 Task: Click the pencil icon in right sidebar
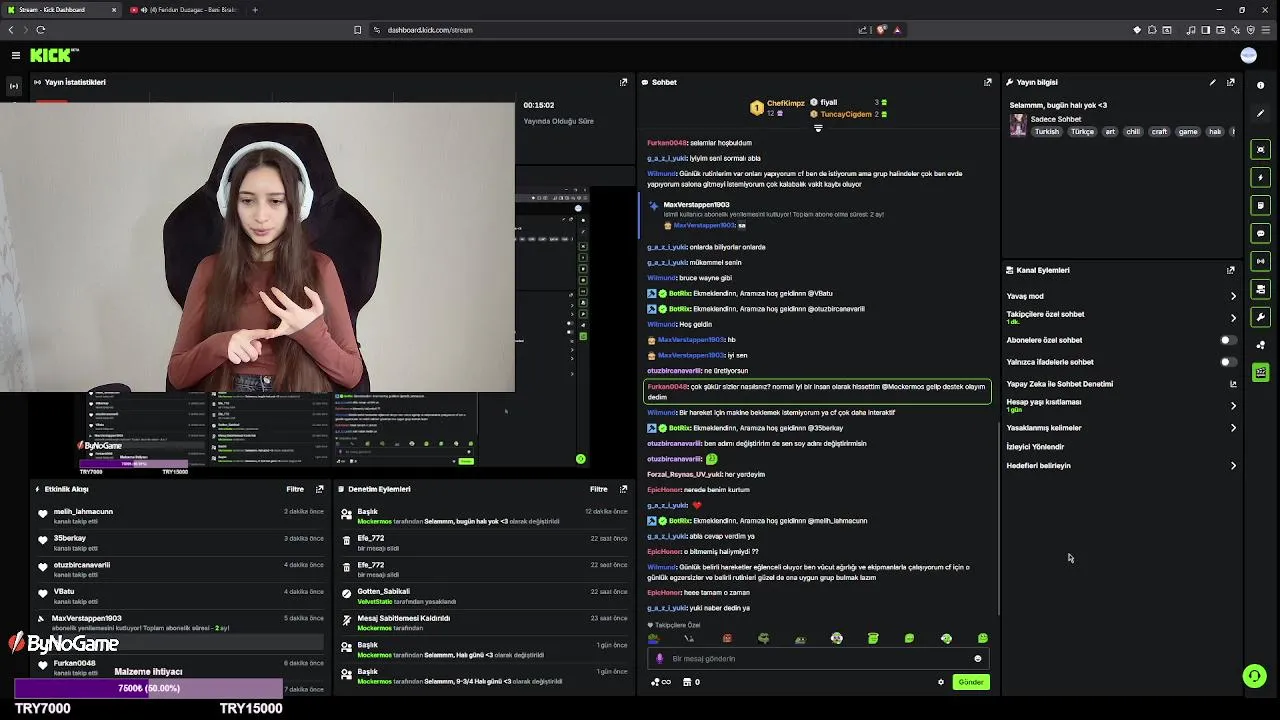(x=1260, y=113)
